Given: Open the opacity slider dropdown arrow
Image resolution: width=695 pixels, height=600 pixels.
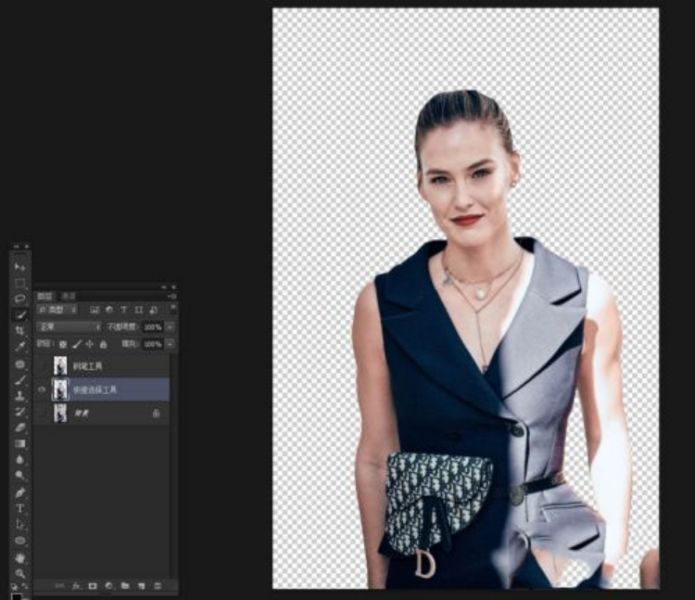Looking at the screenshot, I should coord(170,327).
